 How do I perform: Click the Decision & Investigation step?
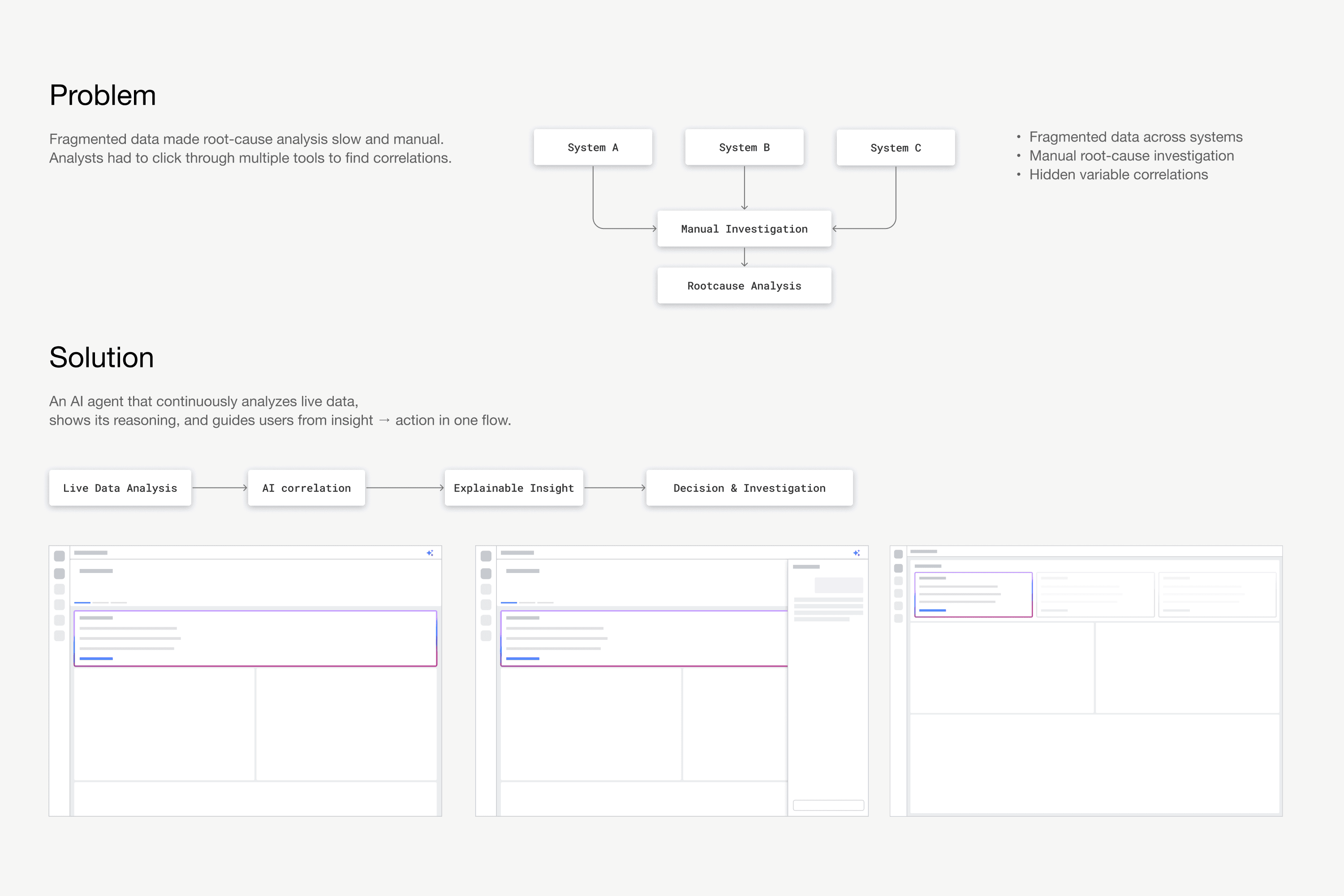pyautogui.click(x=749, y=488)
